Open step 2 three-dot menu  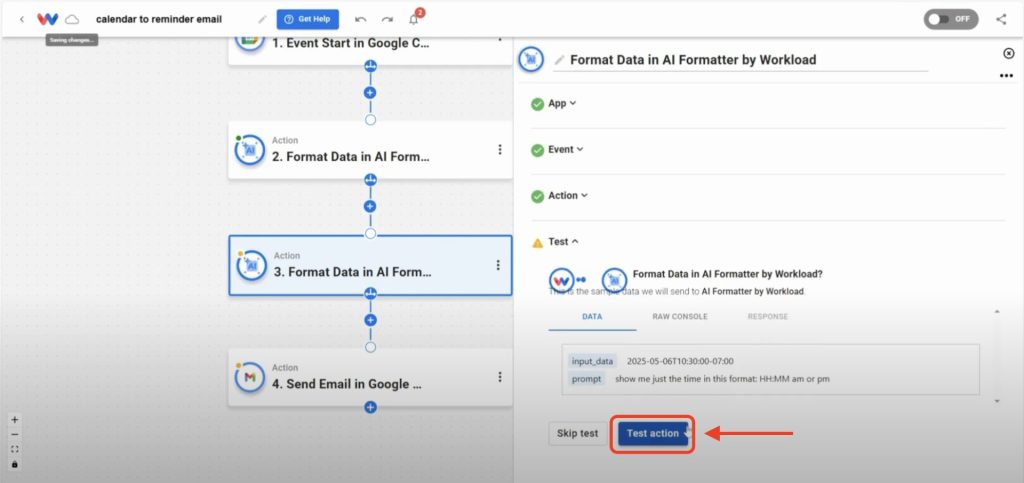coord(500,149)
